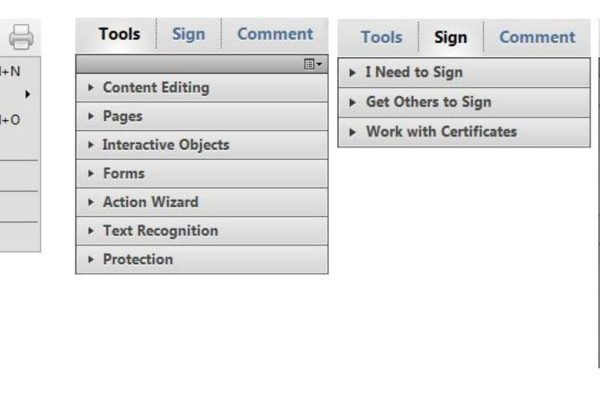
Task: Expand the Content Editing panel
Action: point(155,88)
